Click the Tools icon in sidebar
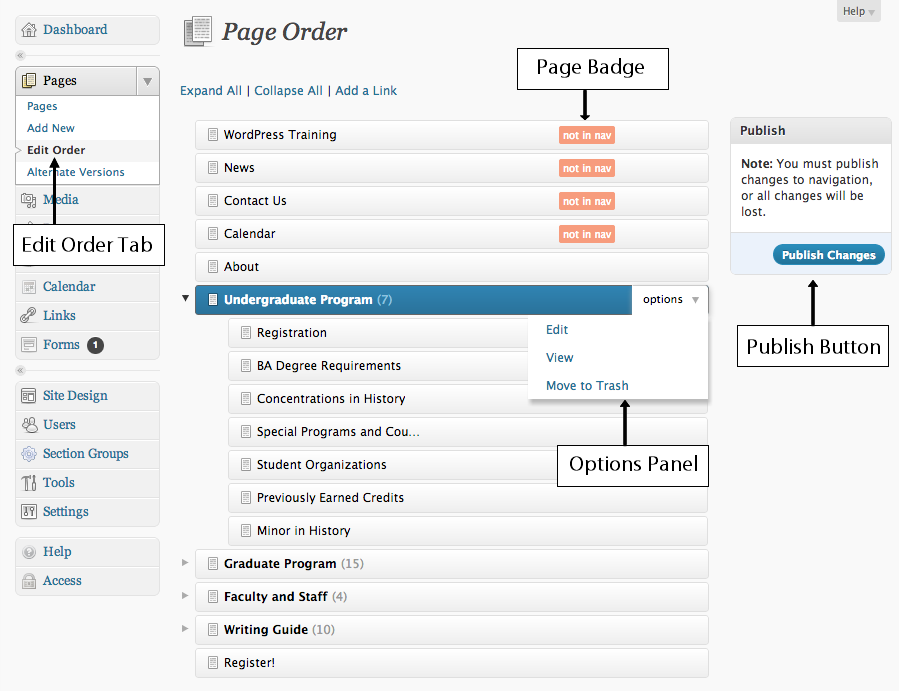899x691 pixels. pyautogui.click(x=29, y=483)
